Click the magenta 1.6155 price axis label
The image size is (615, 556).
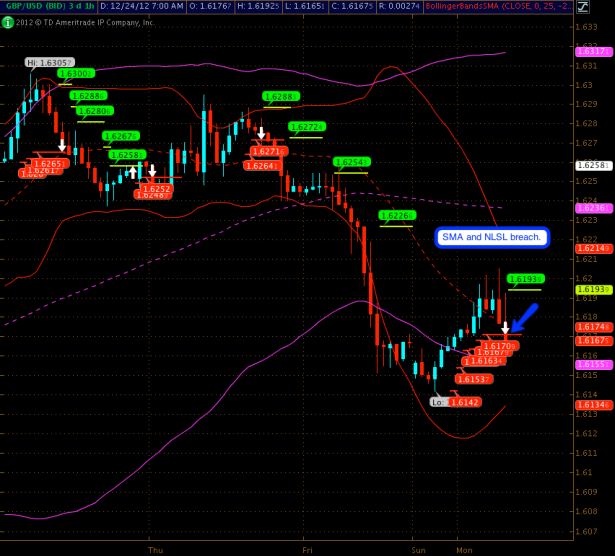click(593, 365)
